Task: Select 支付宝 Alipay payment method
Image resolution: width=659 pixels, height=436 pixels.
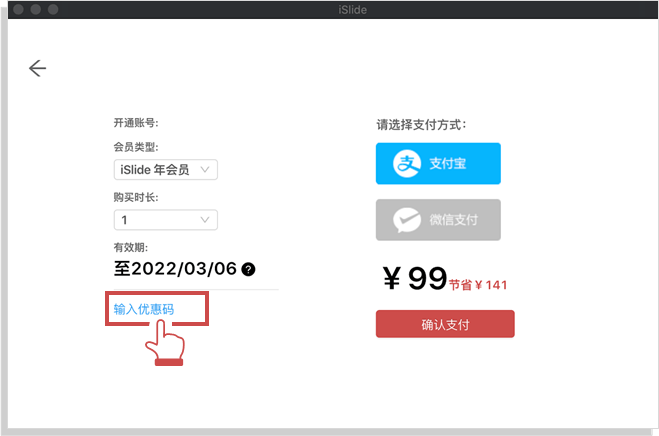Action: pos(438,164)
